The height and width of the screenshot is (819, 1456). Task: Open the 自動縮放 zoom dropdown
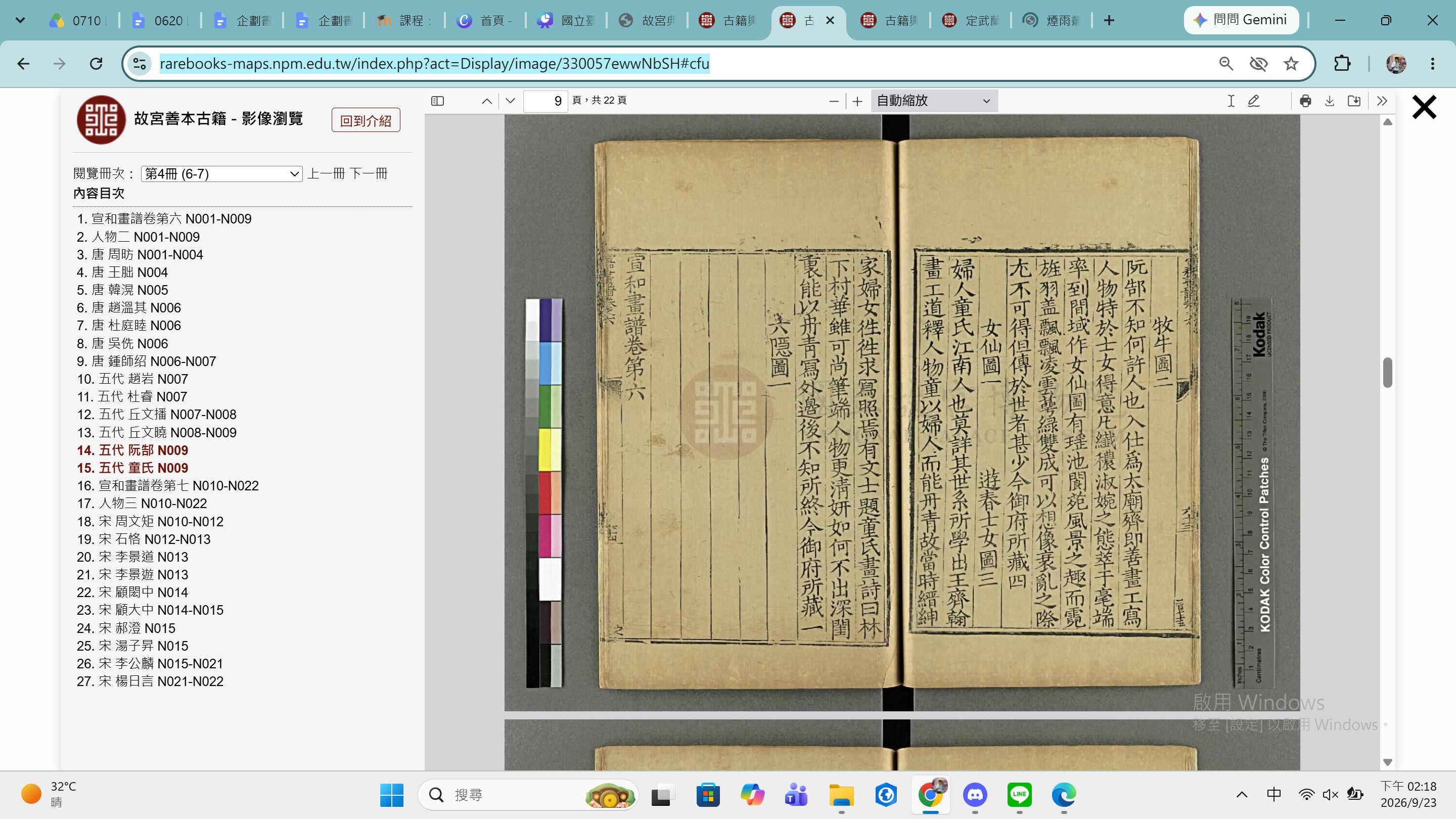[934, 101]
